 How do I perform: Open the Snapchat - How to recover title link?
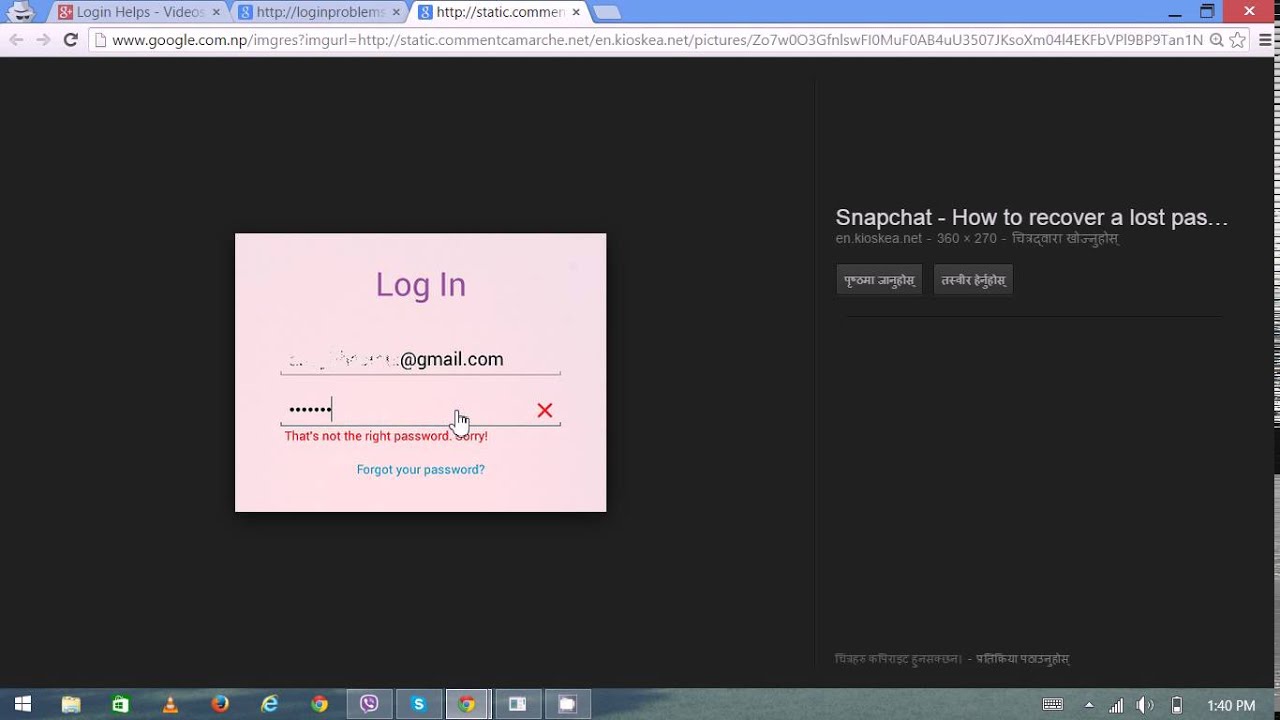1031,217
